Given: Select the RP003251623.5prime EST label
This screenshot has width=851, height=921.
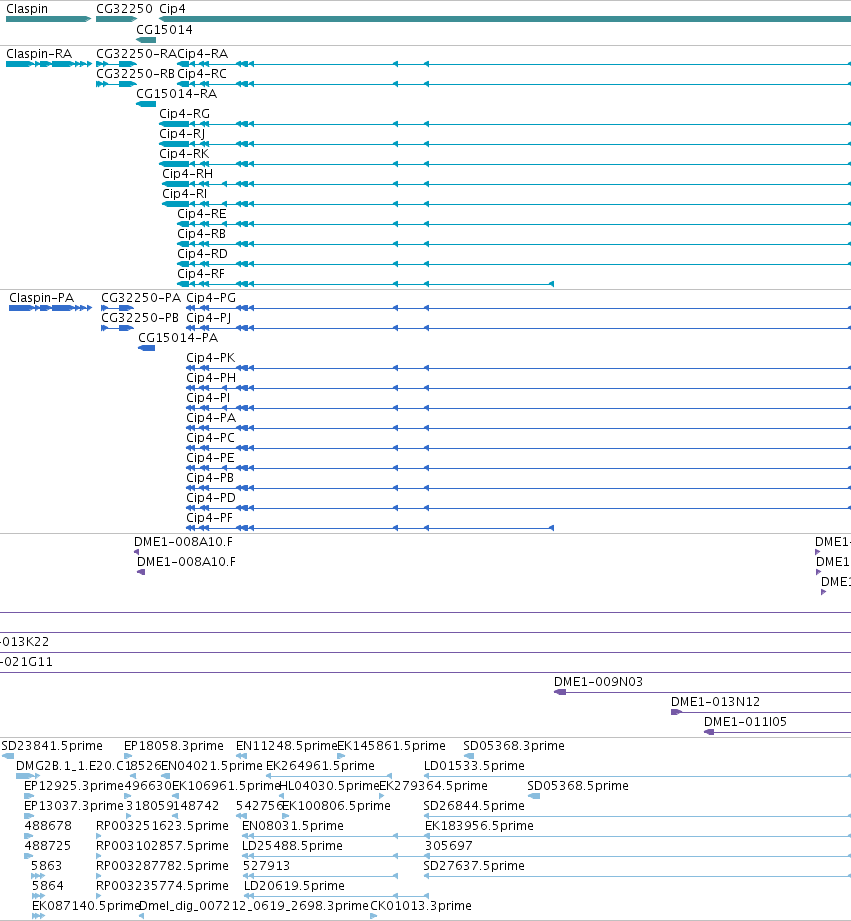Looking at the screenshot, I should click(x=162, y=825).
